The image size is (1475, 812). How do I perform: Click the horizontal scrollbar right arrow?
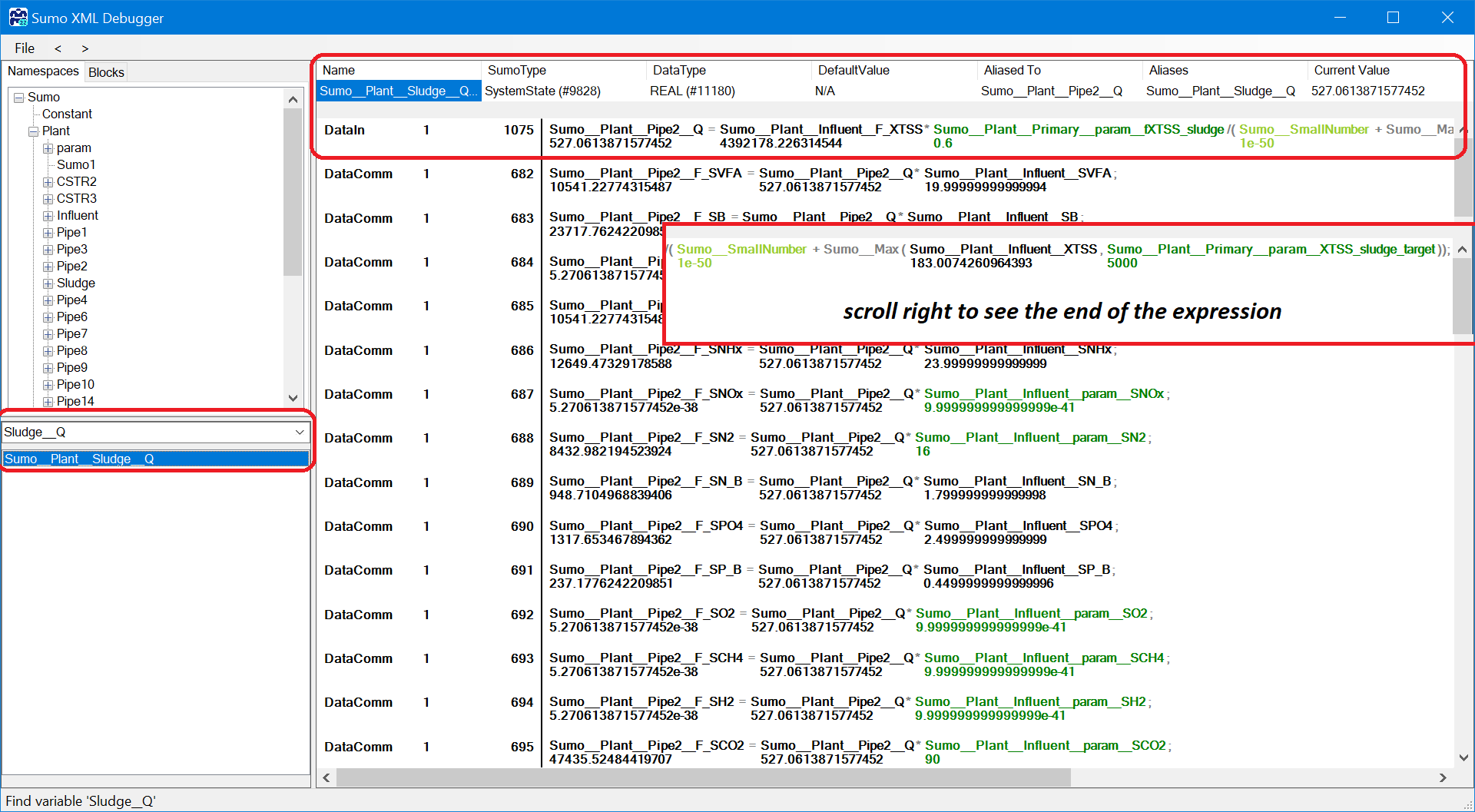click(1443, 777)
